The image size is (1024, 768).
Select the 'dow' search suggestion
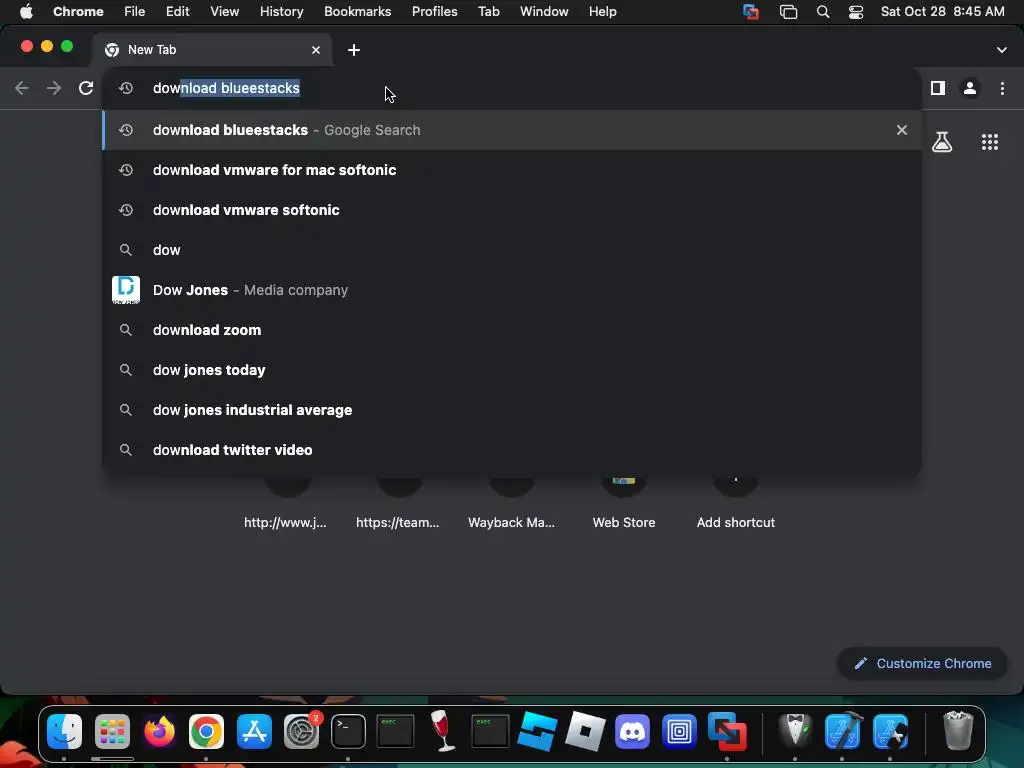512,250
